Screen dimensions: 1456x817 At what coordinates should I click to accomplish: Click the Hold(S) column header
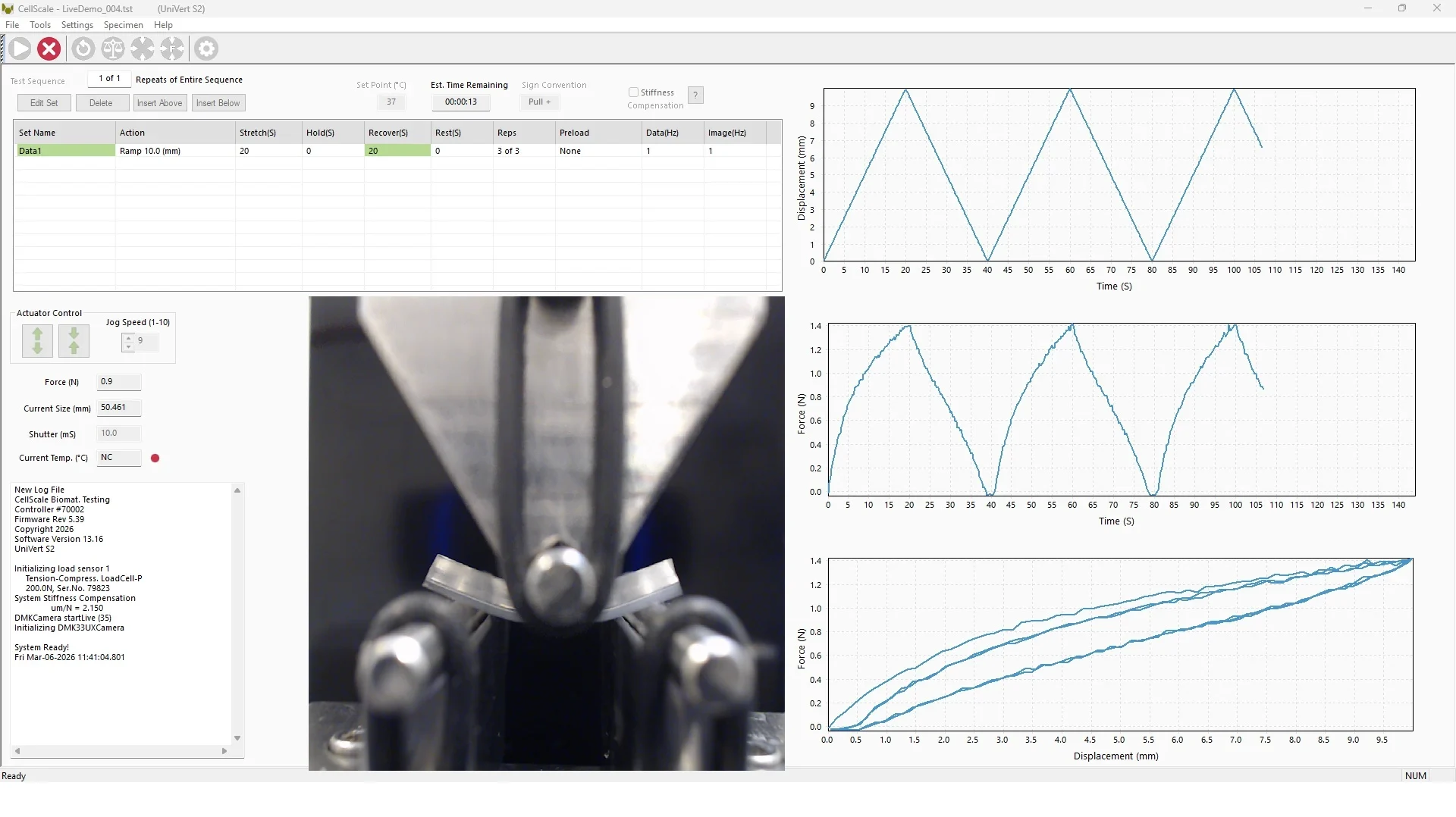coord(333,133)
